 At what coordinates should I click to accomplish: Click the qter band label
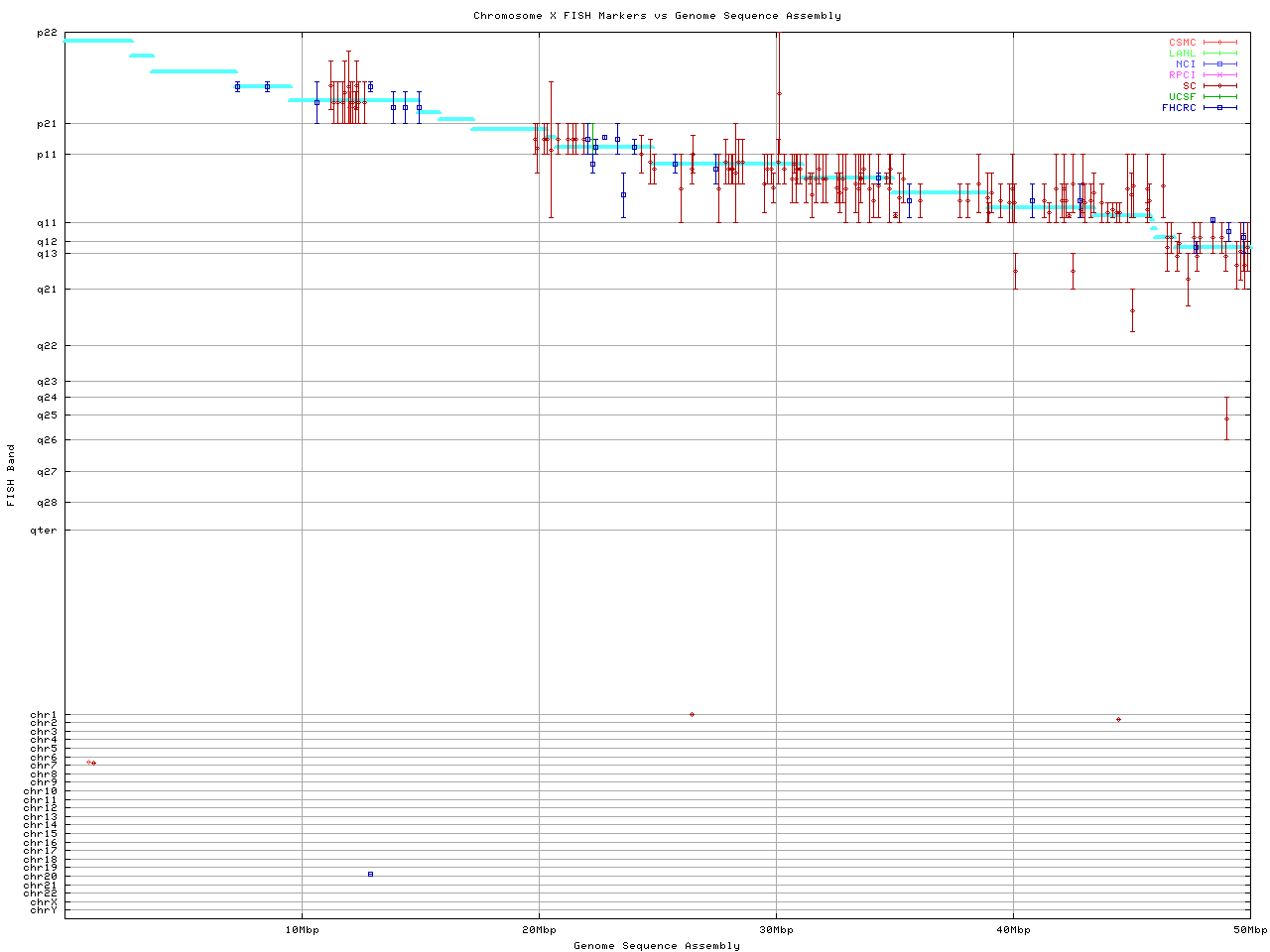(x=47, y=531)
